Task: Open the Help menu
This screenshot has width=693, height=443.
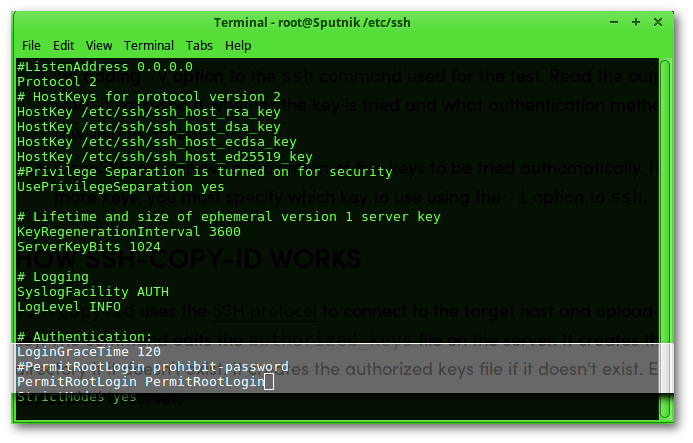Action: (238, 46)
